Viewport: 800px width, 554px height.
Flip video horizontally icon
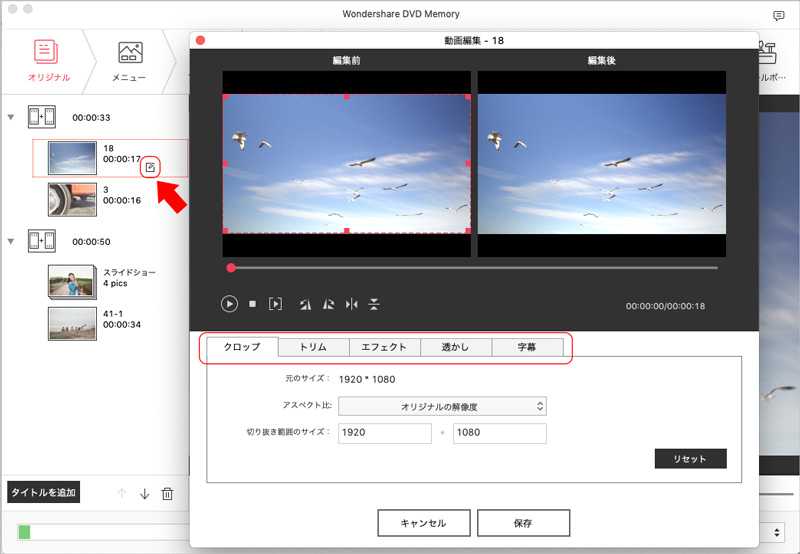(x=352, y=305)
